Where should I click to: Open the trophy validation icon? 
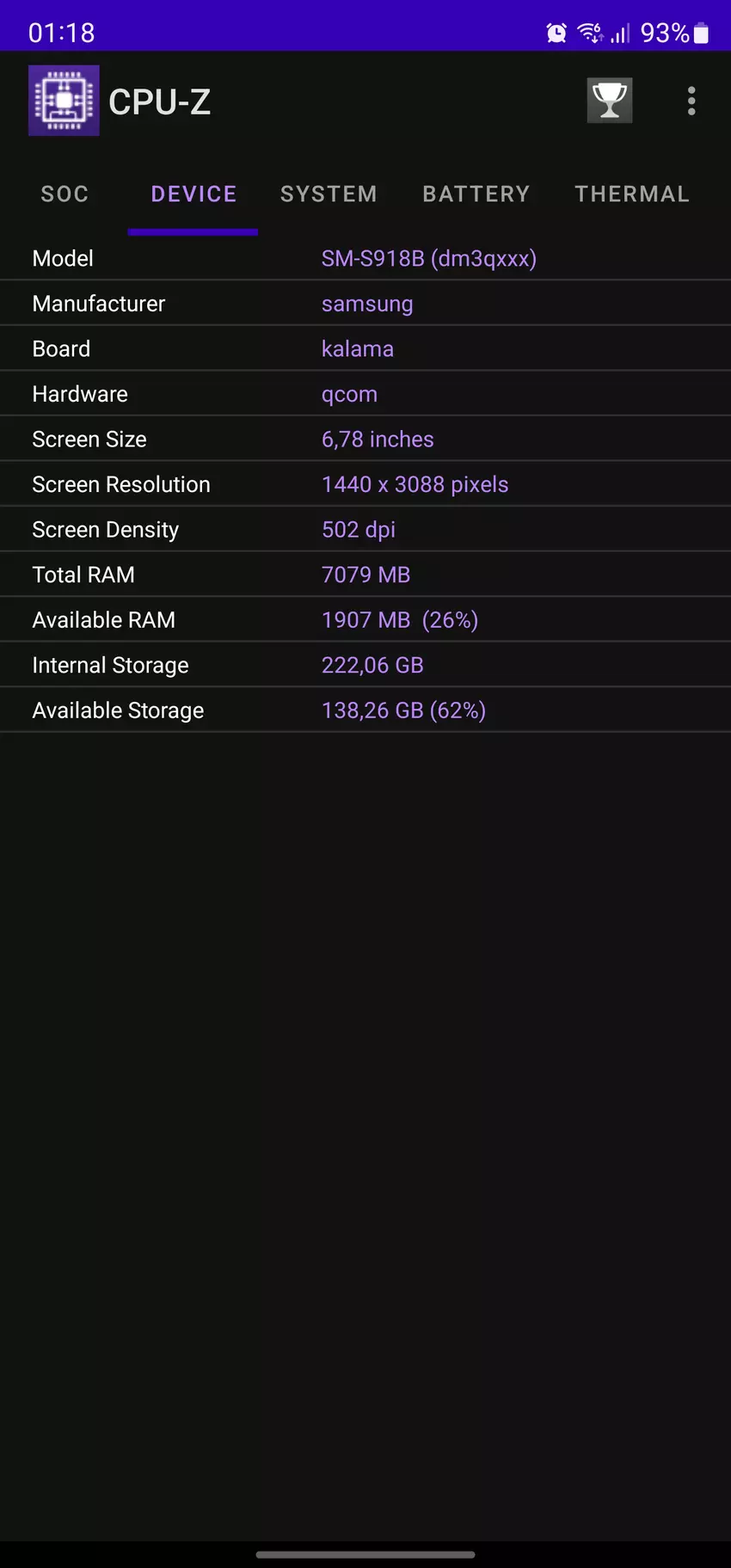coord(610,101)
